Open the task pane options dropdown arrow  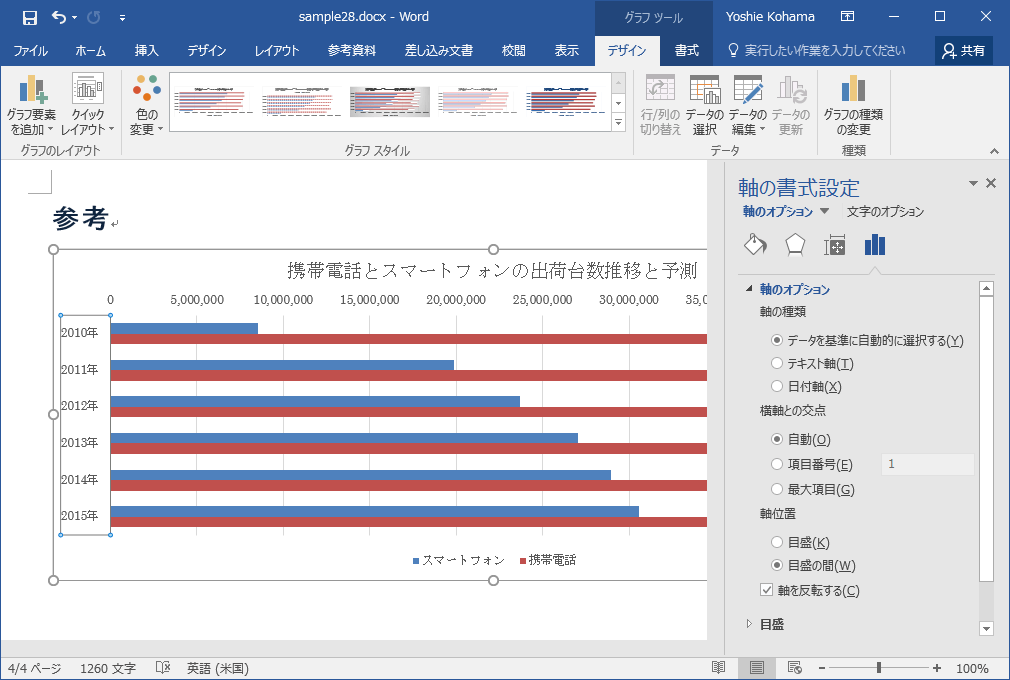pyautogui.click(x=973, y=184)
